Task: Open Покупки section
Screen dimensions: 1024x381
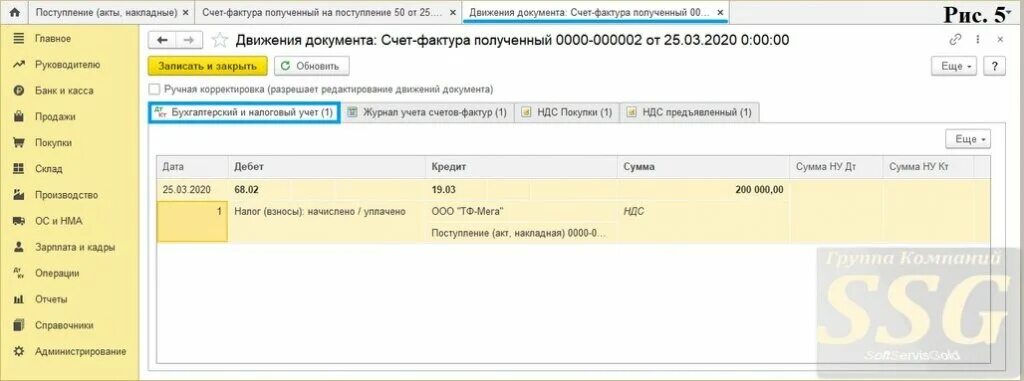Action: tap(54, 142)
